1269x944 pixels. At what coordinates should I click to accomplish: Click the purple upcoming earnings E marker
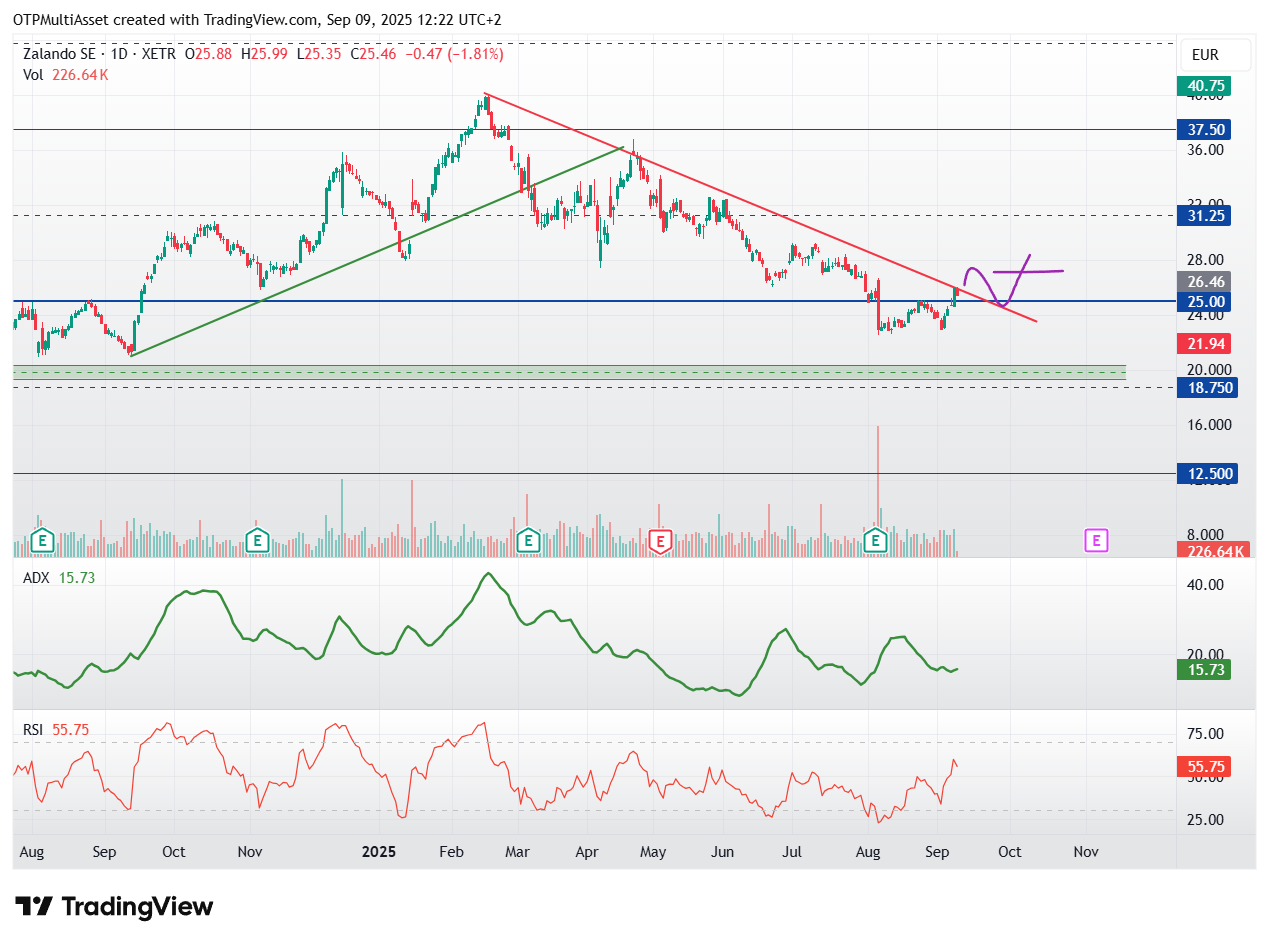1096,541
